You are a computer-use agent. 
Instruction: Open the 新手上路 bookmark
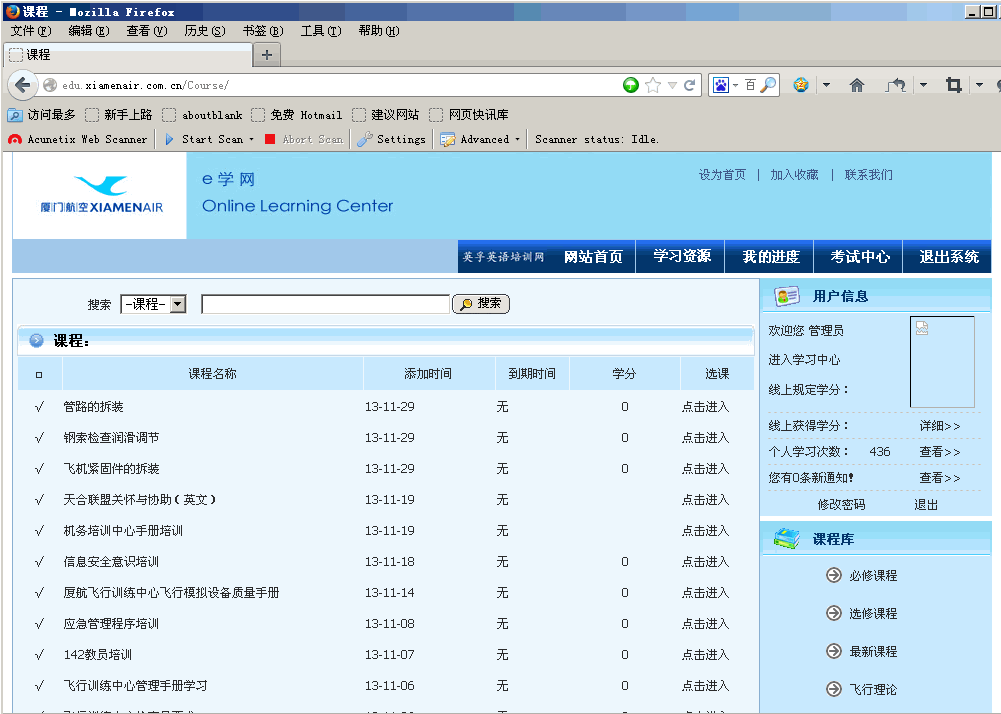coord(119,115)
